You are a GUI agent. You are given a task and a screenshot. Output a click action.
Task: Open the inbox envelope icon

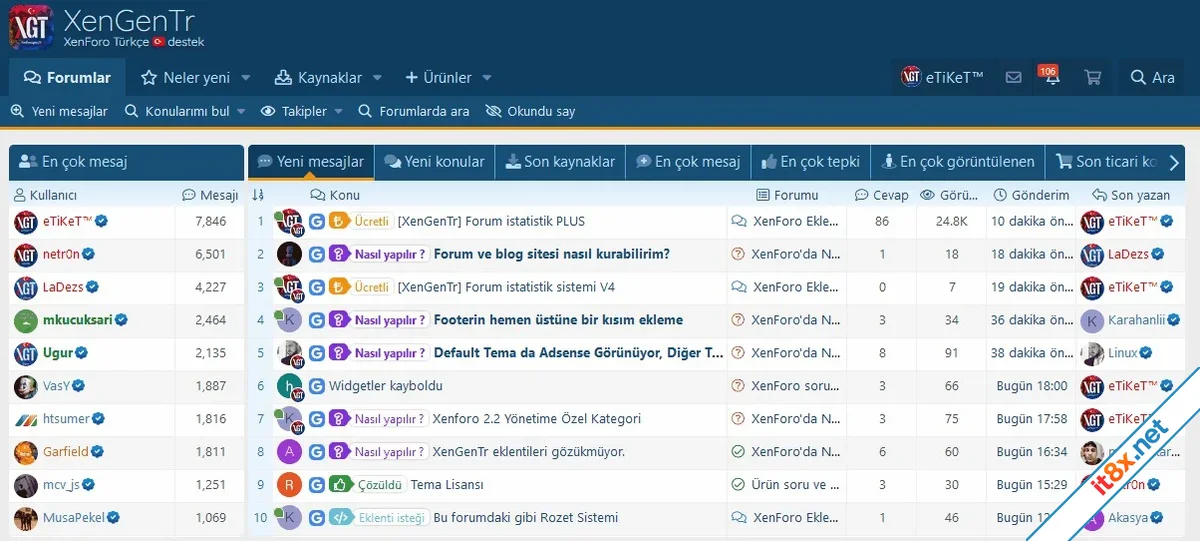pos(1013,77)
